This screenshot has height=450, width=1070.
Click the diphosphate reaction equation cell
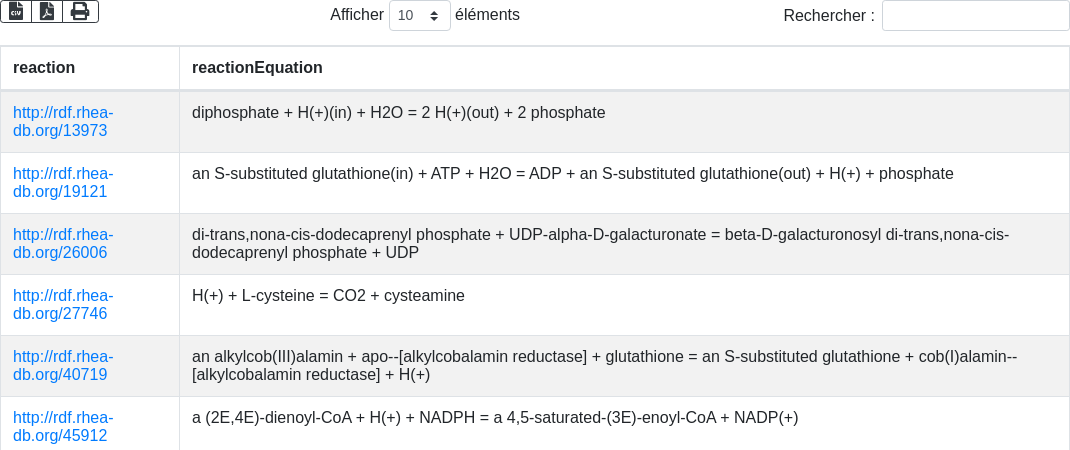point(398,113)
